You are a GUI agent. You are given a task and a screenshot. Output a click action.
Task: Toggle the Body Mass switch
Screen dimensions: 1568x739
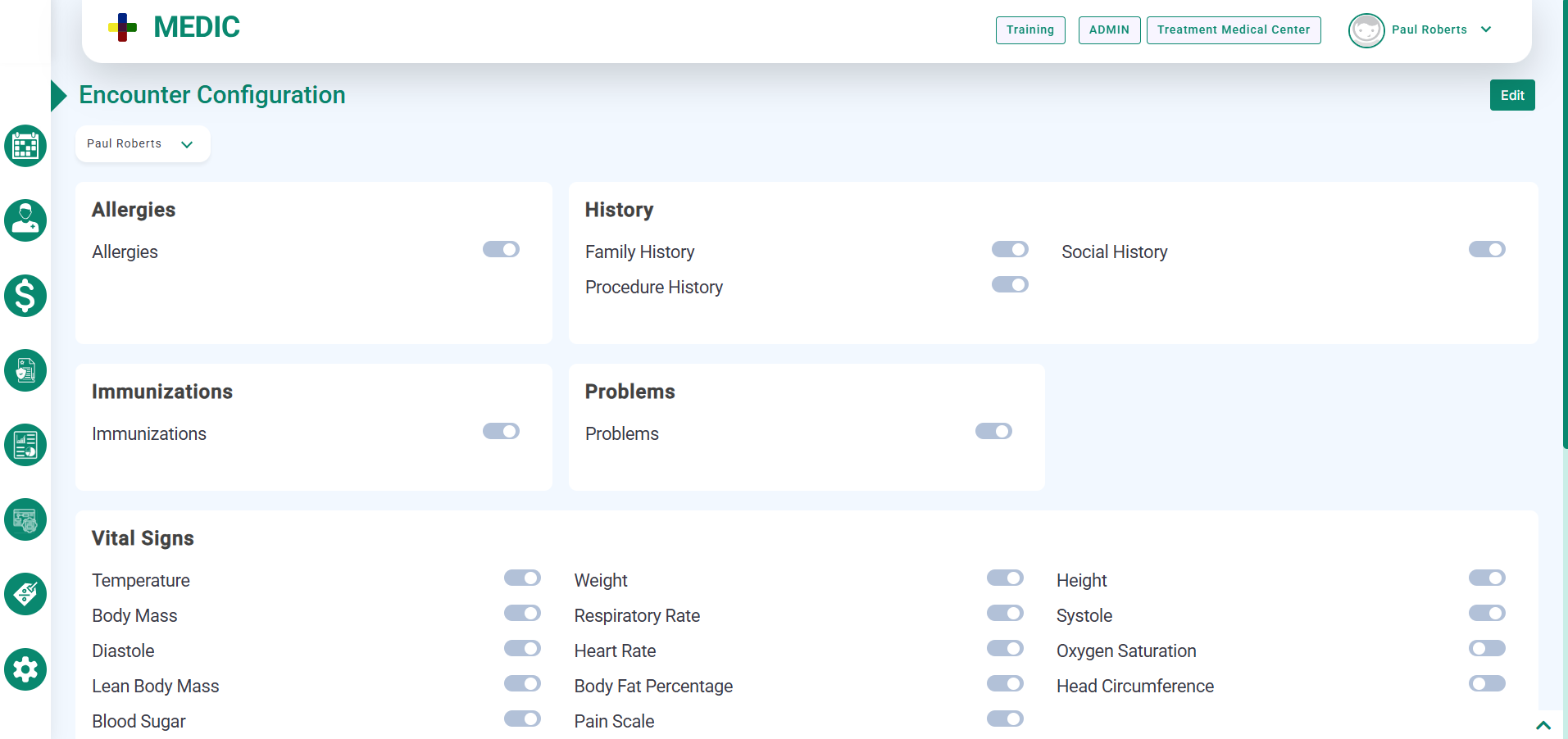(x=522, y=613)
